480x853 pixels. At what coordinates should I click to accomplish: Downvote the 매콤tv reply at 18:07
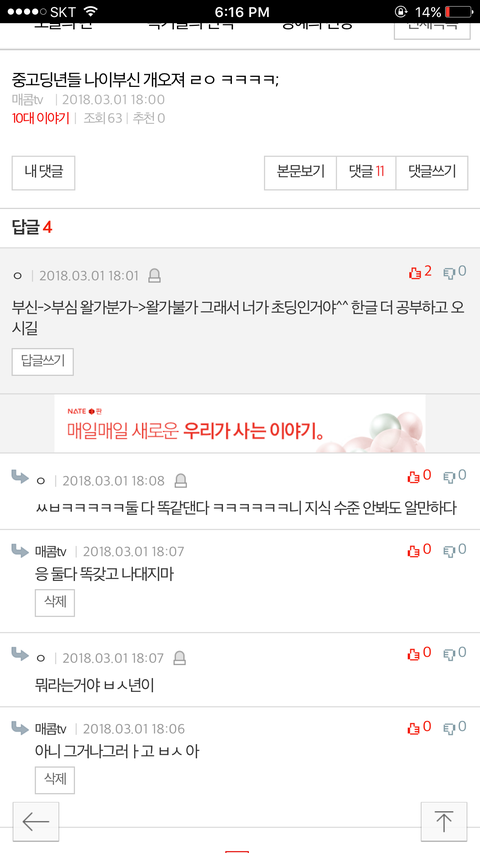coord(455,551)
